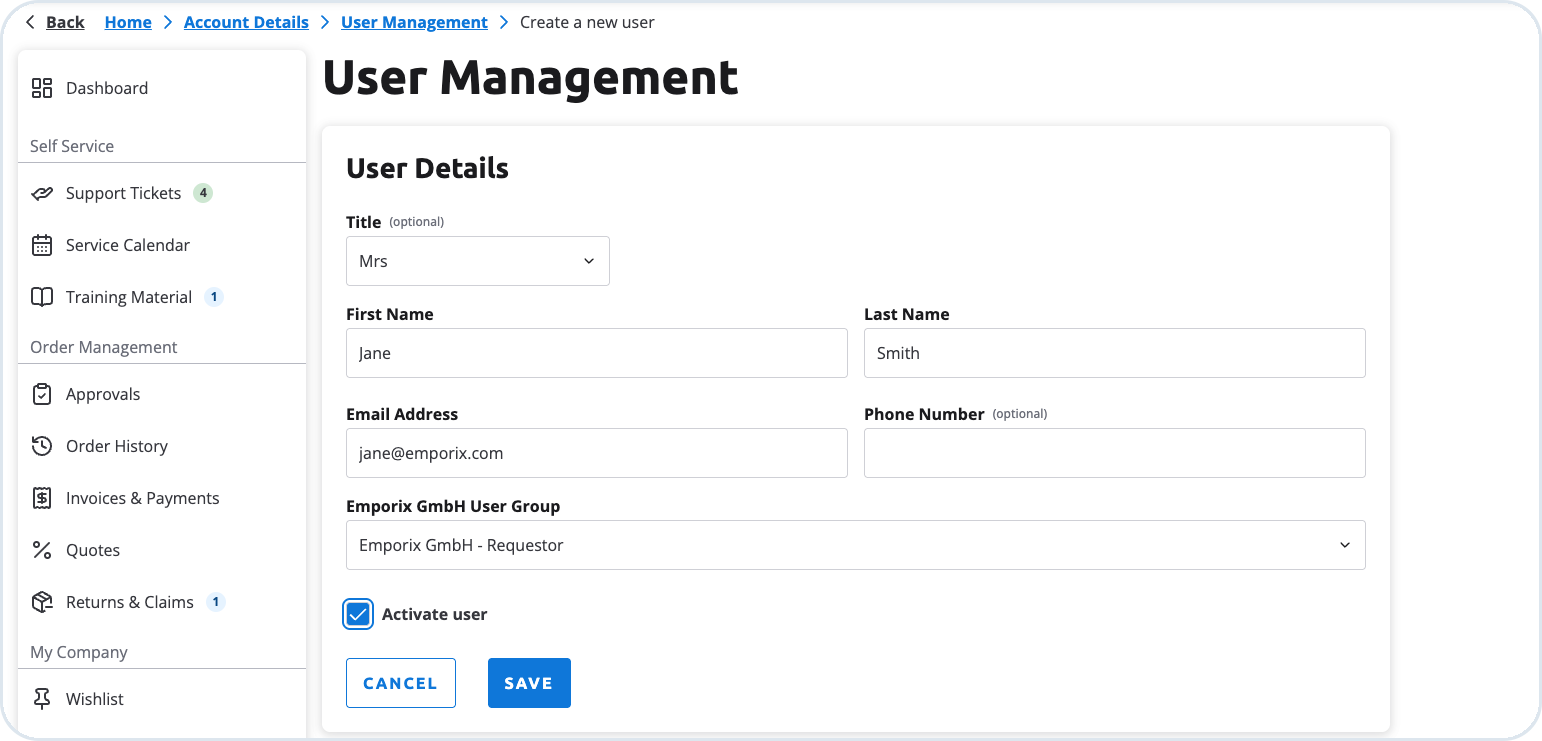
Task: Click the Save button
Action: point(529,683)
